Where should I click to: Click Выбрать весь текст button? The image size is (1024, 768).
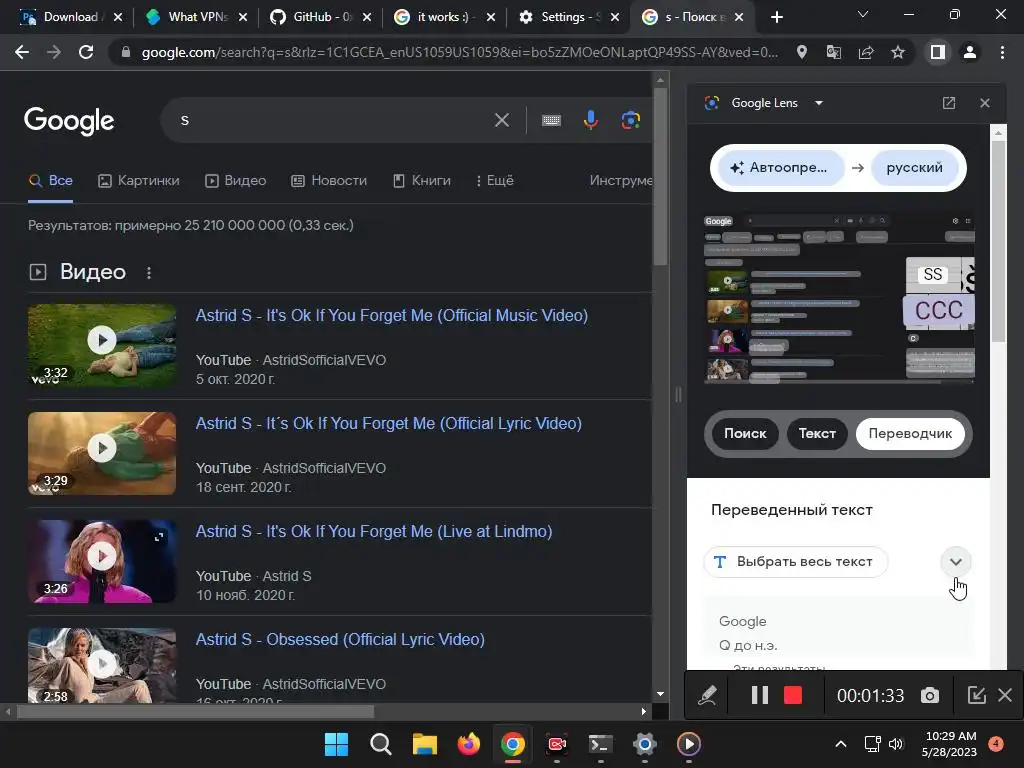click(x=795, y=562)
